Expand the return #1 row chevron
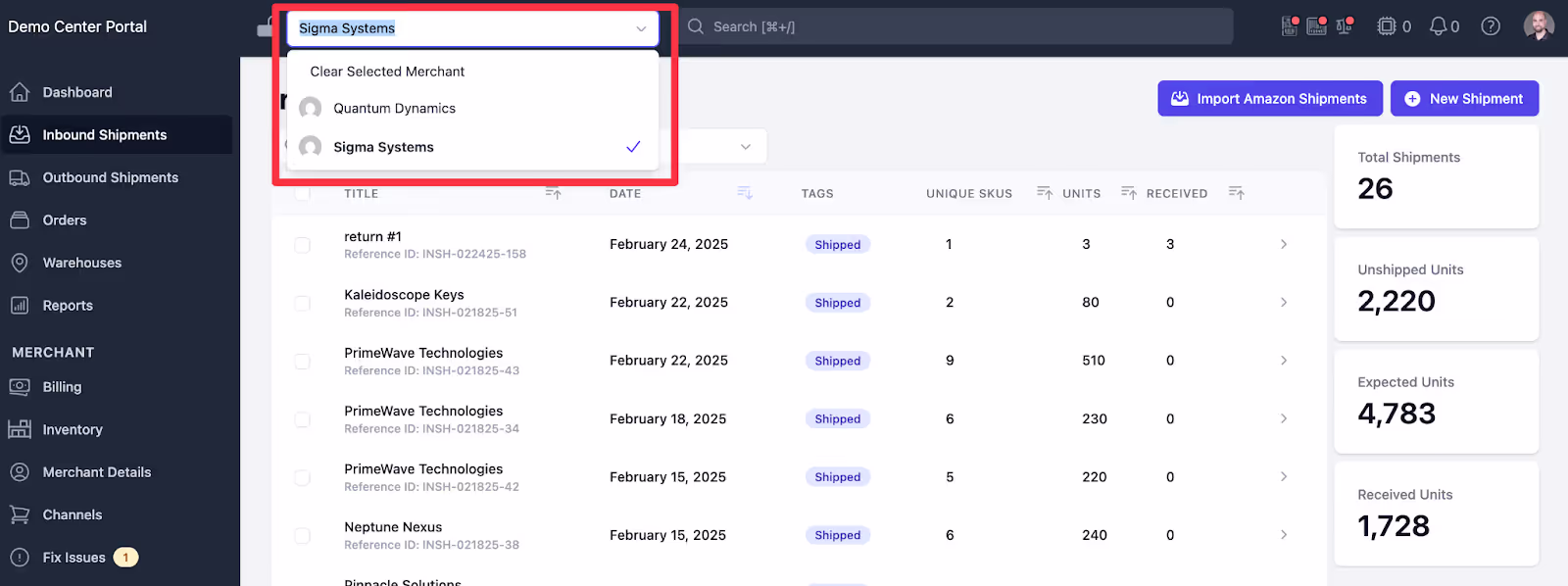Viewport: 1568px width, 586px height. [x=1284, y=244]
